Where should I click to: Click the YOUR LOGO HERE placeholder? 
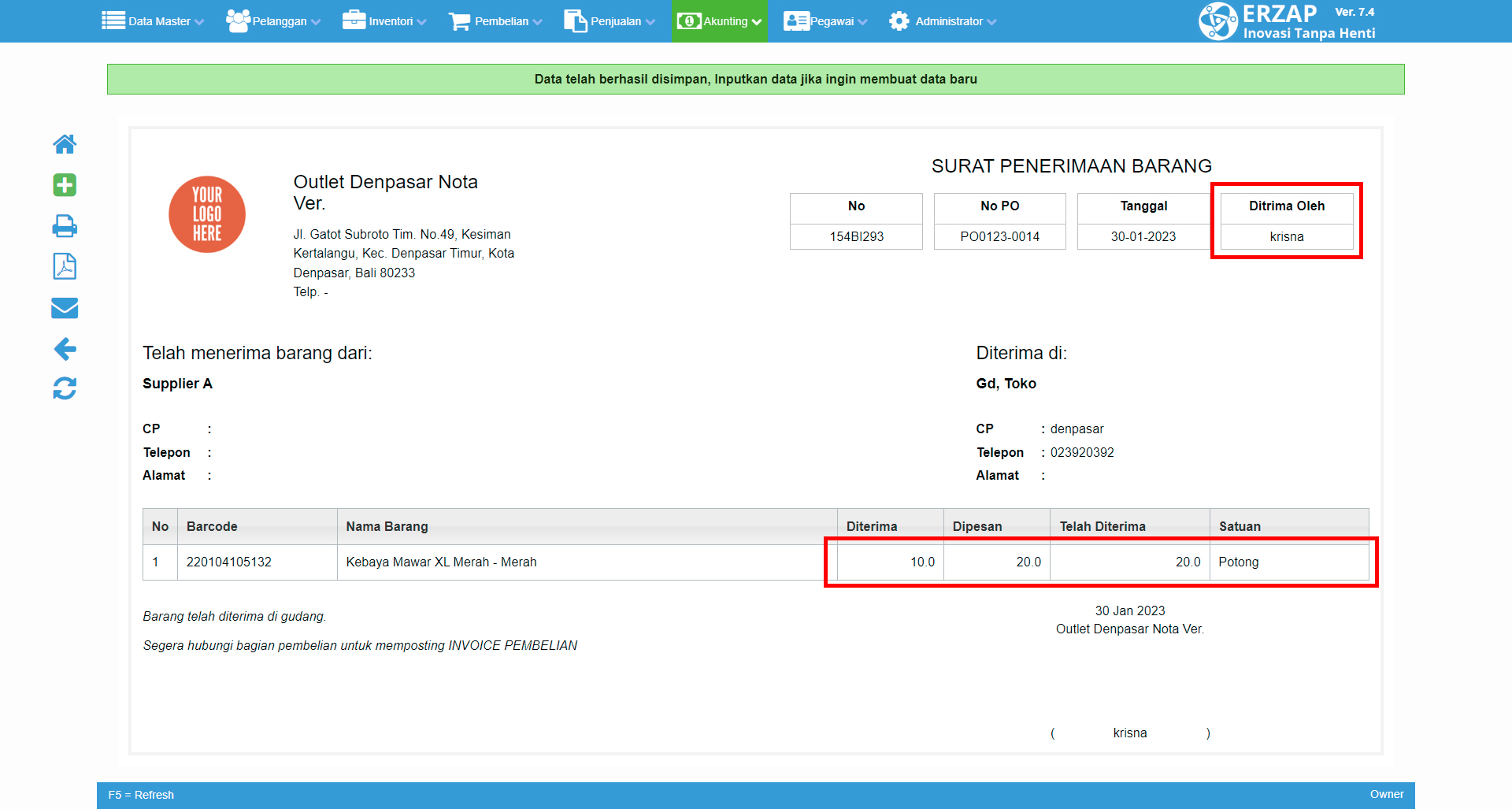tap(207, 214)
